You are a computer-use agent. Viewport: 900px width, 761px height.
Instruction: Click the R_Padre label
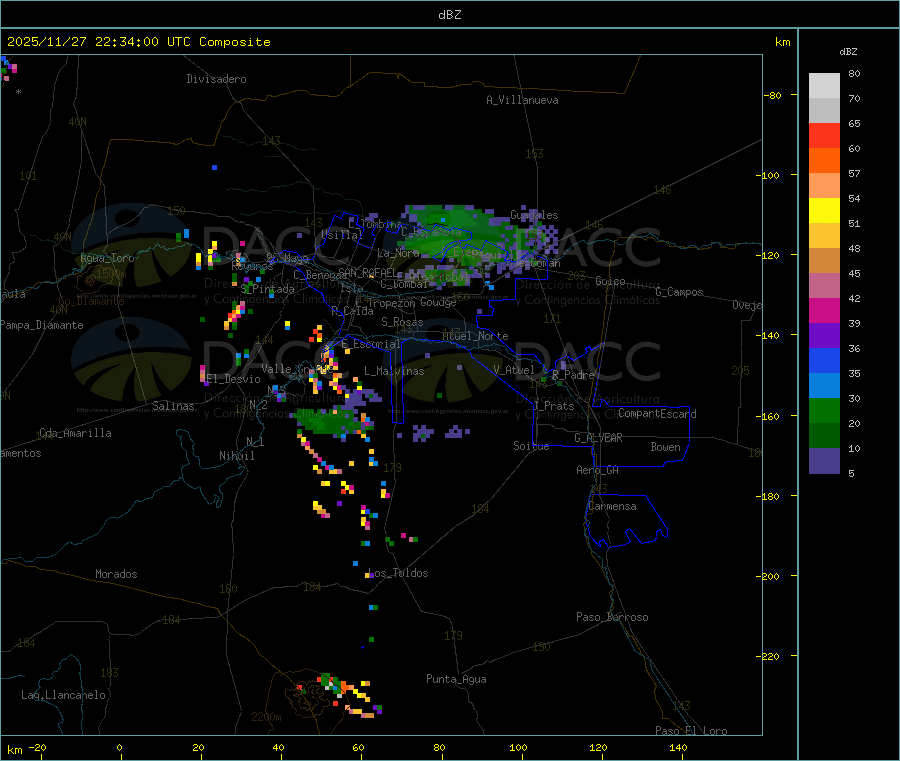coord(573,375)
